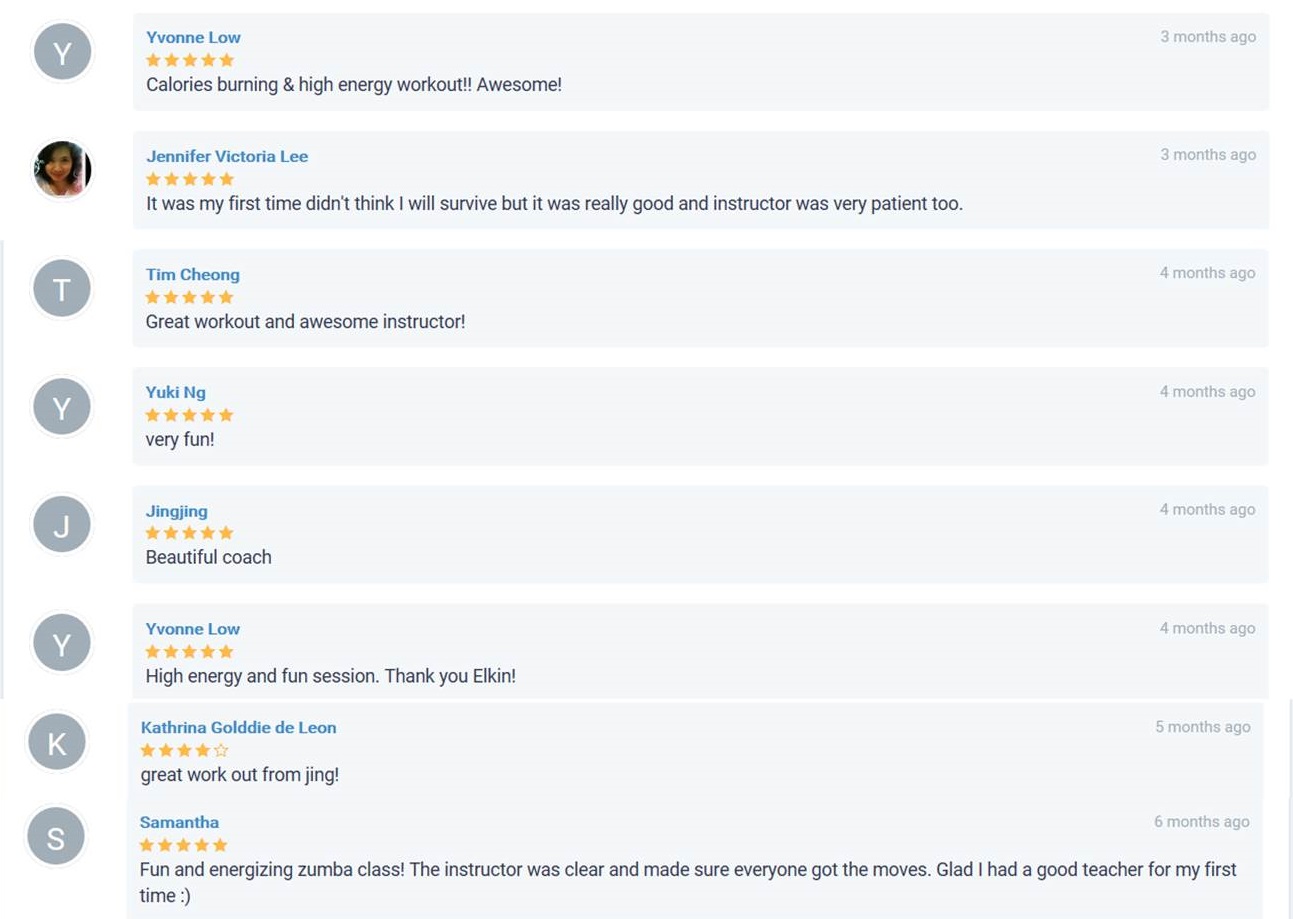Image resolution: width=1293 pixels, height=919 pixels.
Task: Click star rating on Jingjing's review
Action: click(x=189, y=533)
